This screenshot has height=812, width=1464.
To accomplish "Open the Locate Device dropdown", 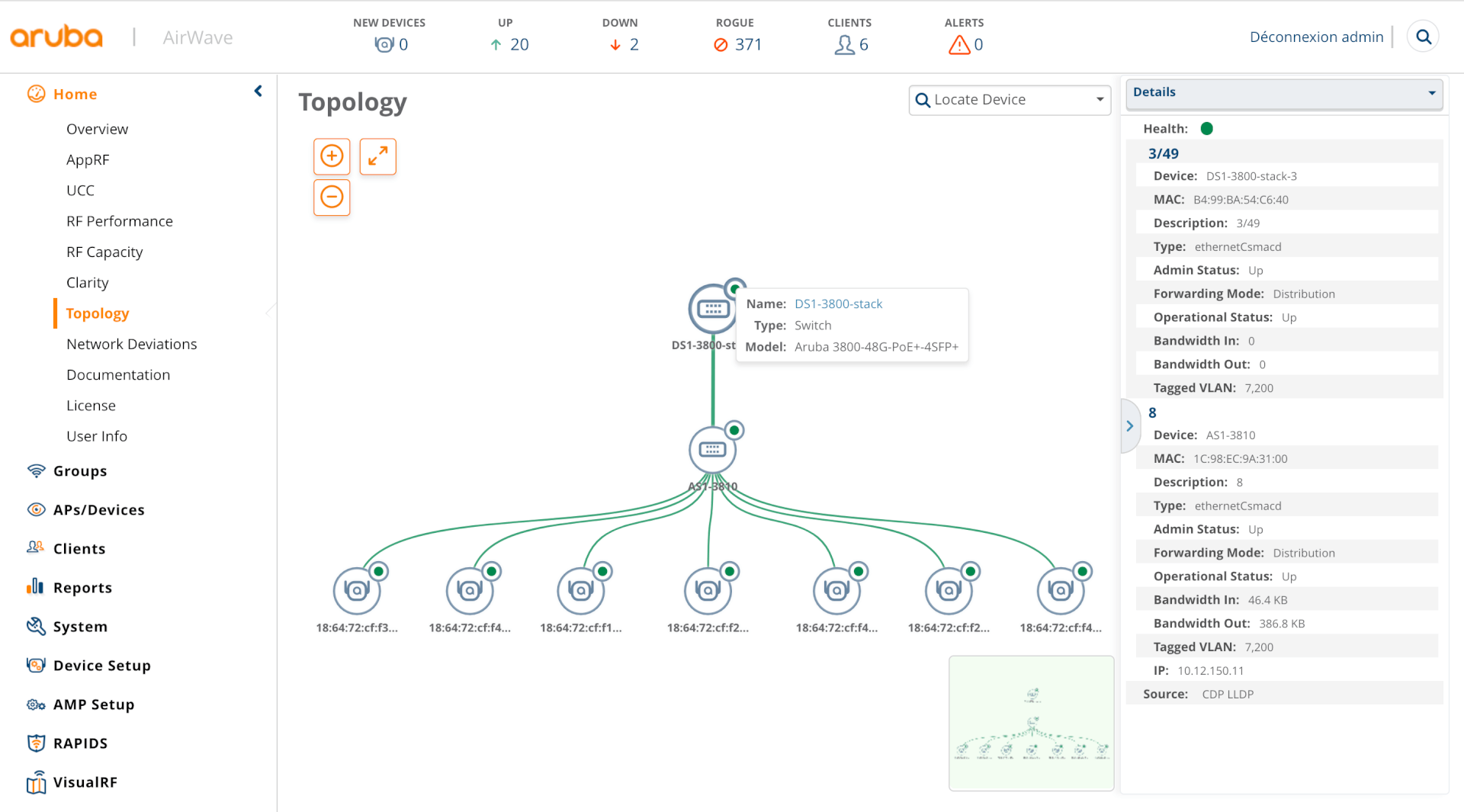I will tap(1009, 100).
